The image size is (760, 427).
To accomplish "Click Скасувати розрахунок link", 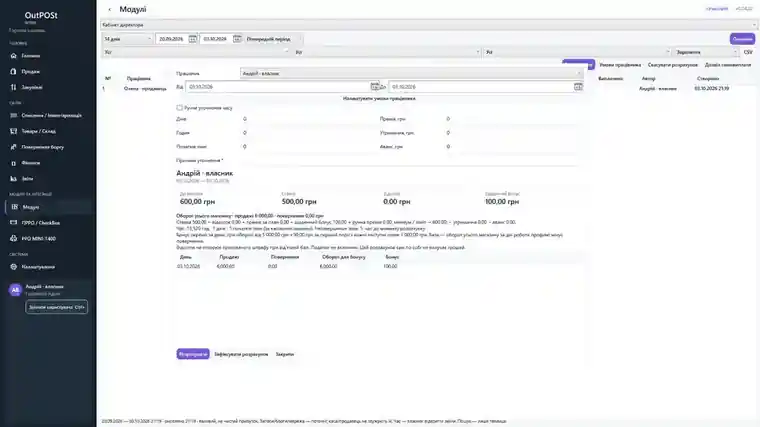I will (x=673, y=65).
